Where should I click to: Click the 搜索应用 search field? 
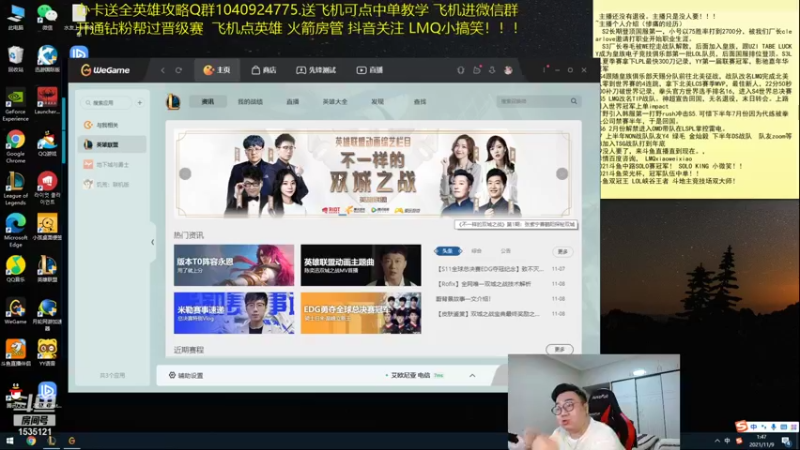[107, 103]
